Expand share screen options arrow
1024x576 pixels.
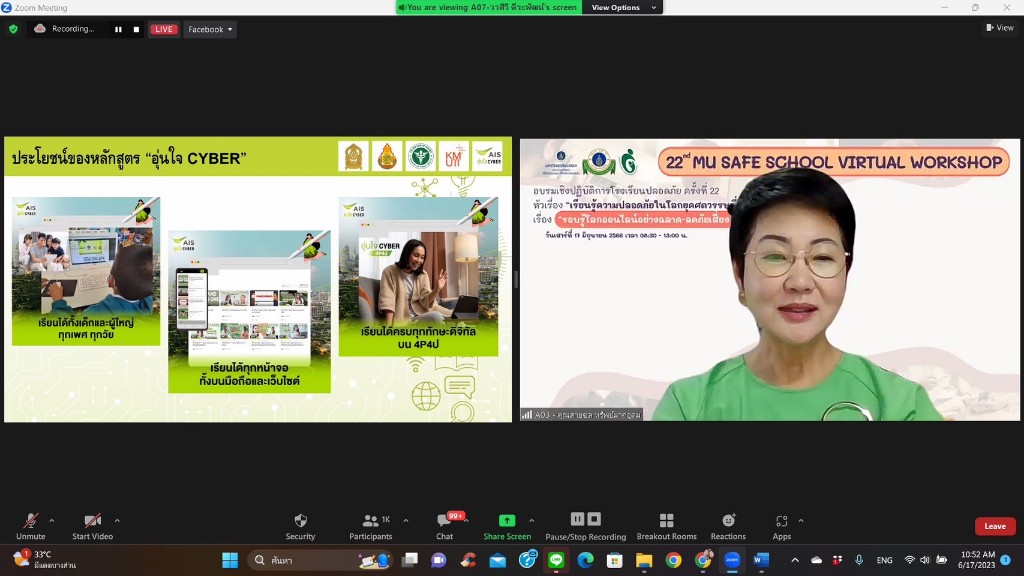click(x=531, y=520)
